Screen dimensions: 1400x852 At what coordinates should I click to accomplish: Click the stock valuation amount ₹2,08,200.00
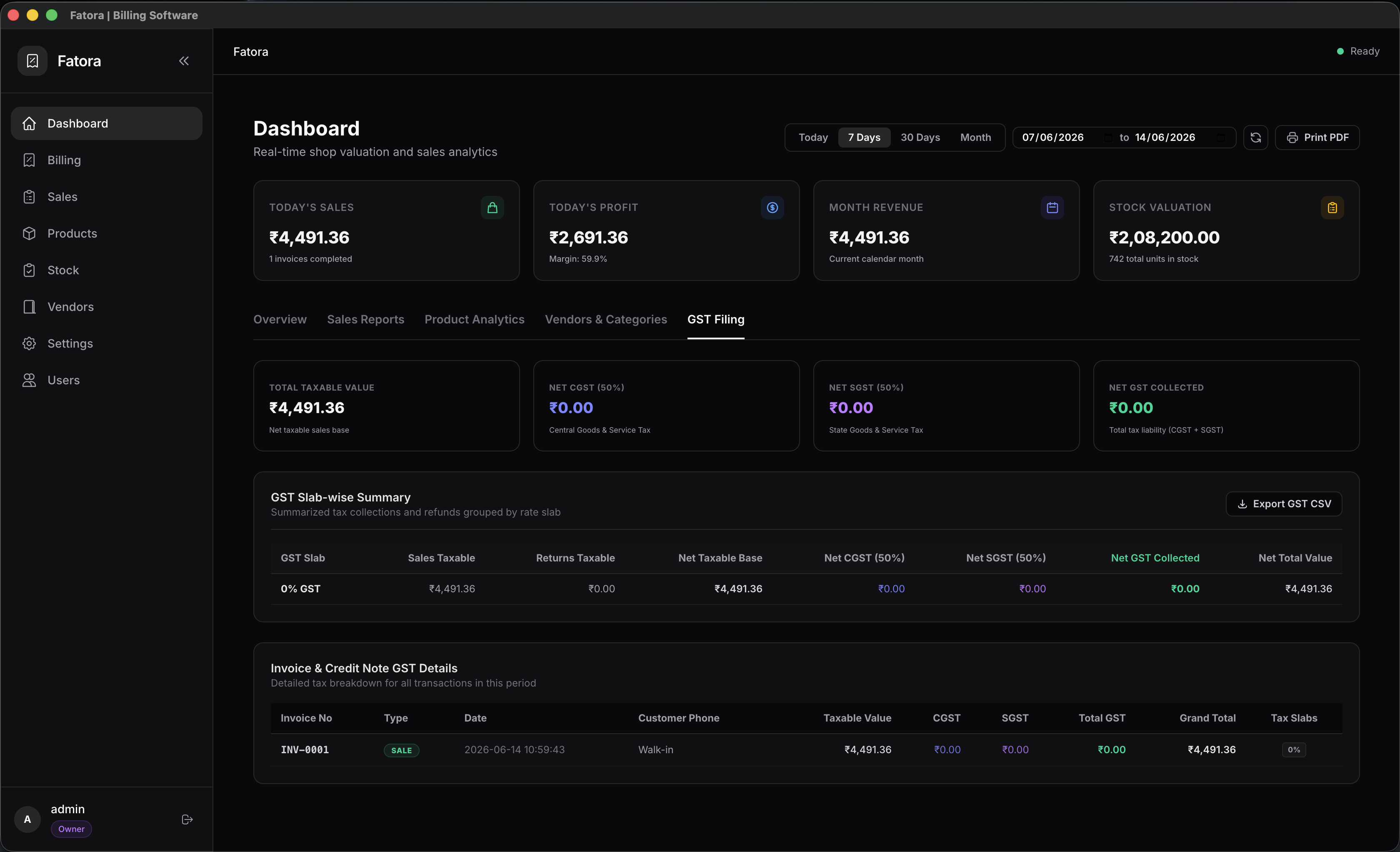[x=1164, y=238]
